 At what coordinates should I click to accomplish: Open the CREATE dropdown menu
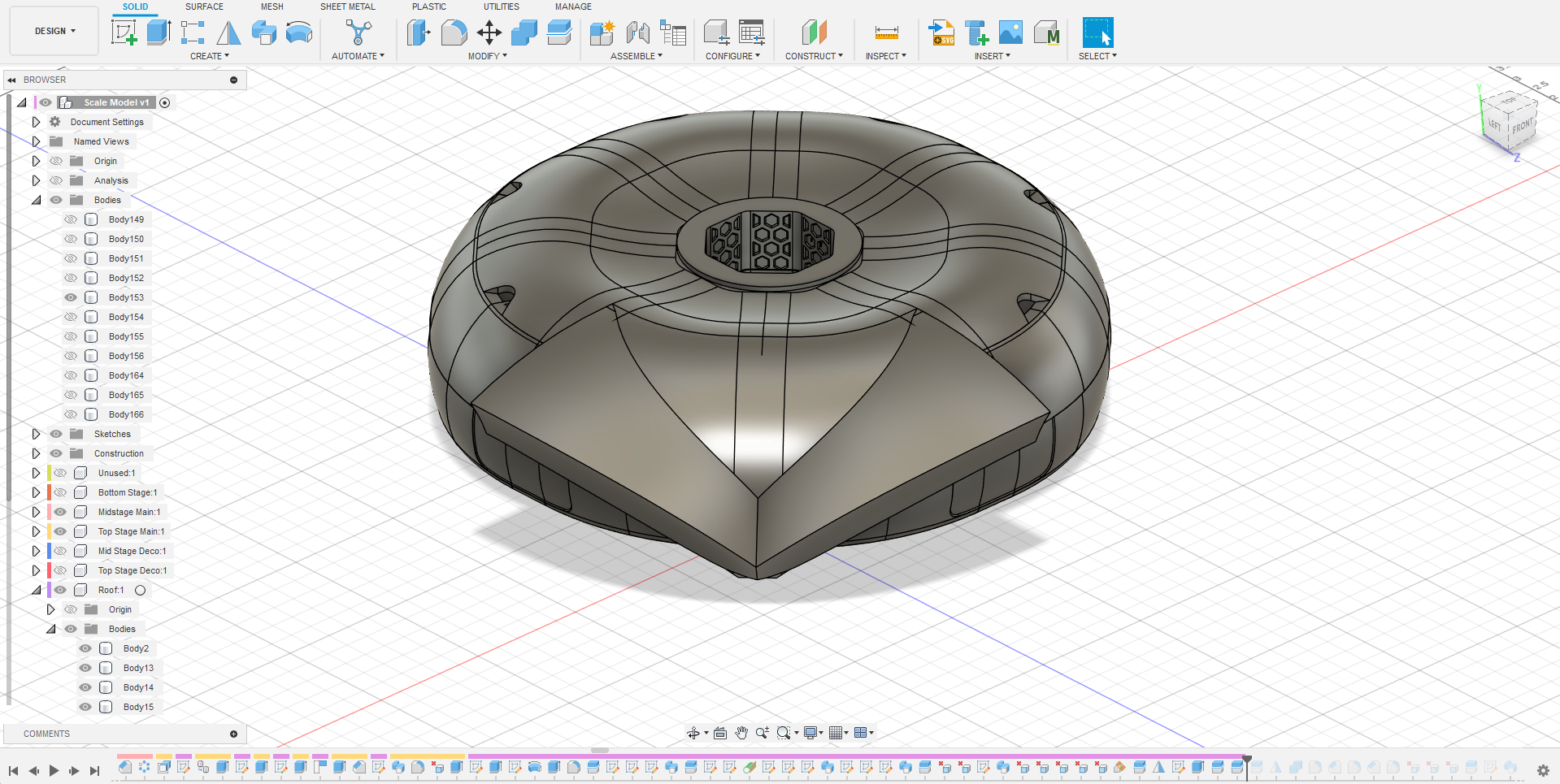tap(210, 56)
